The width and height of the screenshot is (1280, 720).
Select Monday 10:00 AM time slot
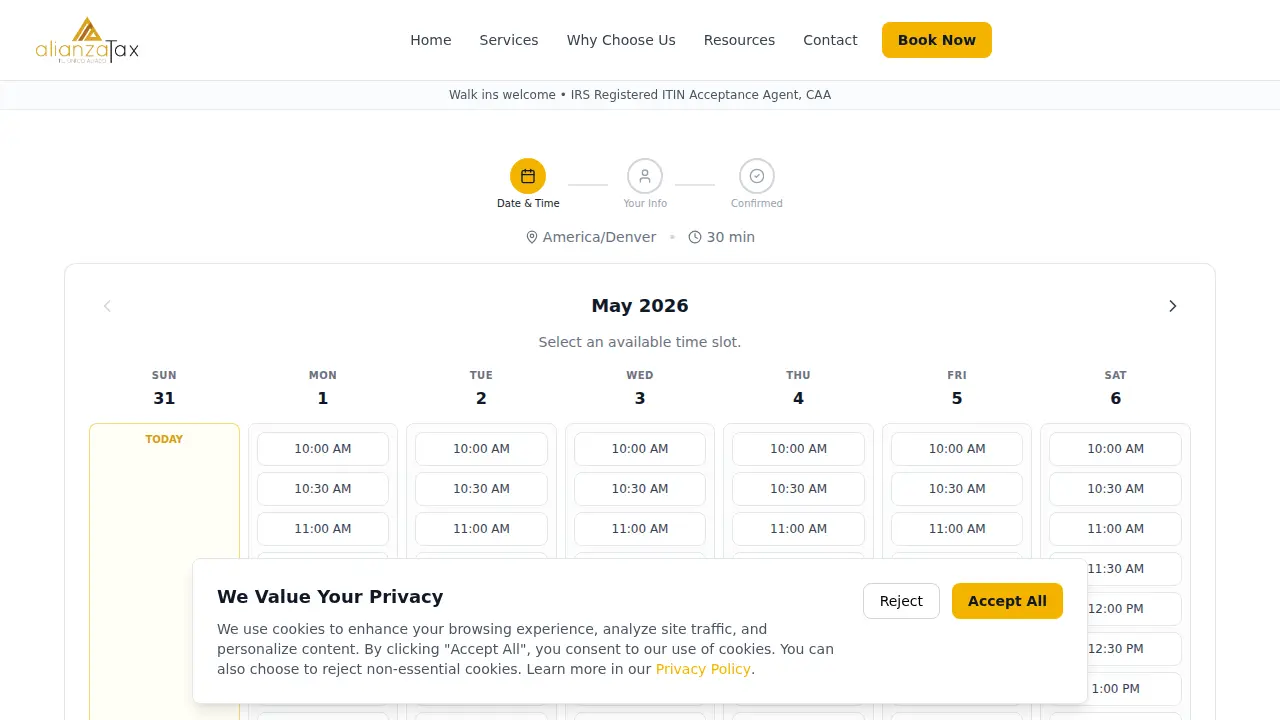click(x=323, y=449)
